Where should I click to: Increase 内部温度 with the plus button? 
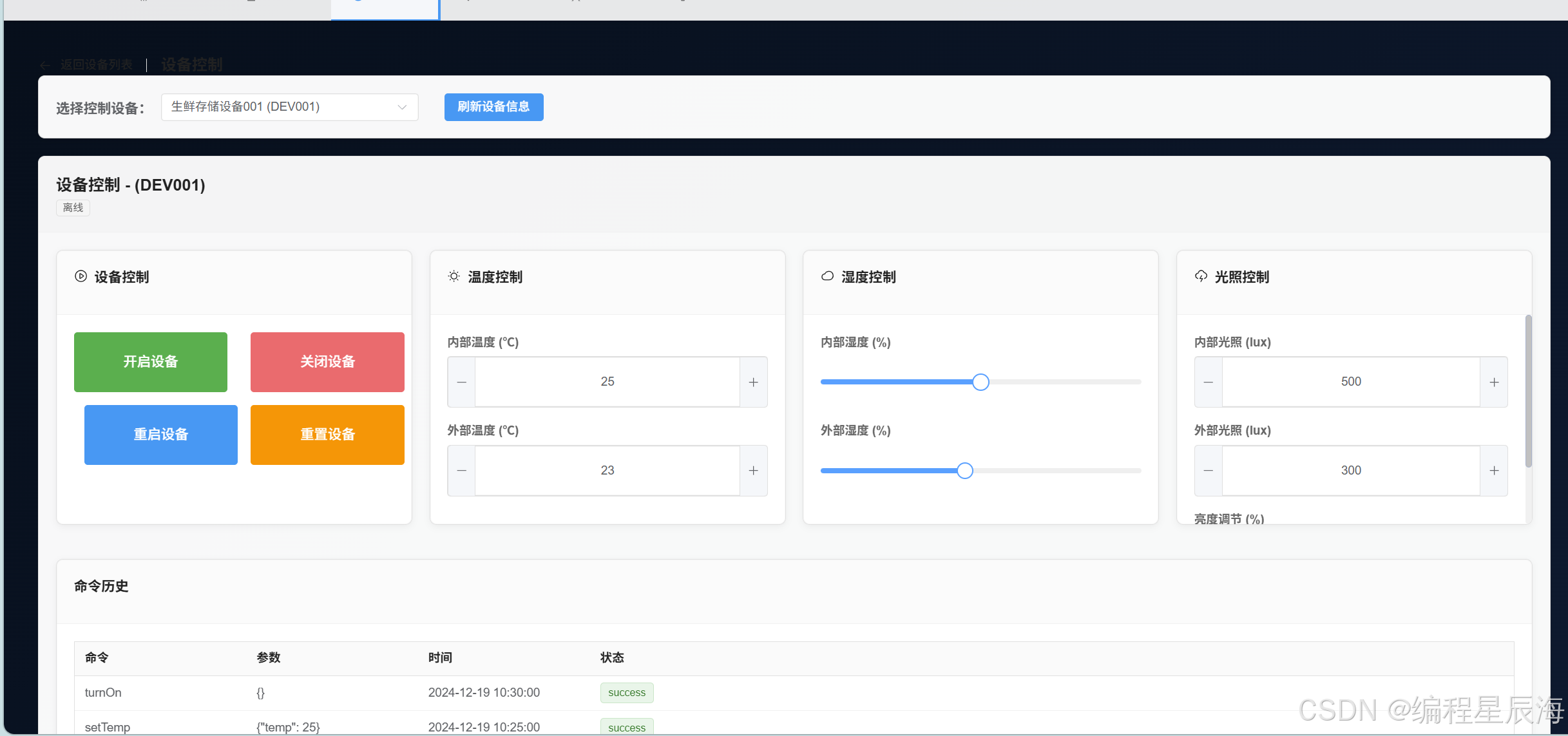pos(753,382)
